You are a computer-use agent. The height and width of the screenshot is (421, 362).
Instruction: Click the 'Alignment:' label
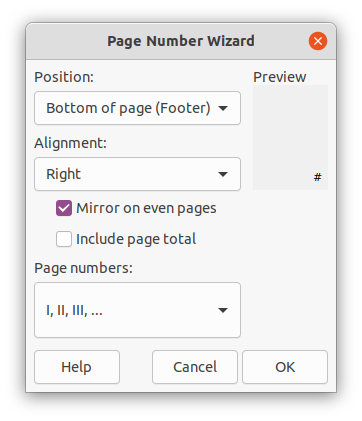70,143
